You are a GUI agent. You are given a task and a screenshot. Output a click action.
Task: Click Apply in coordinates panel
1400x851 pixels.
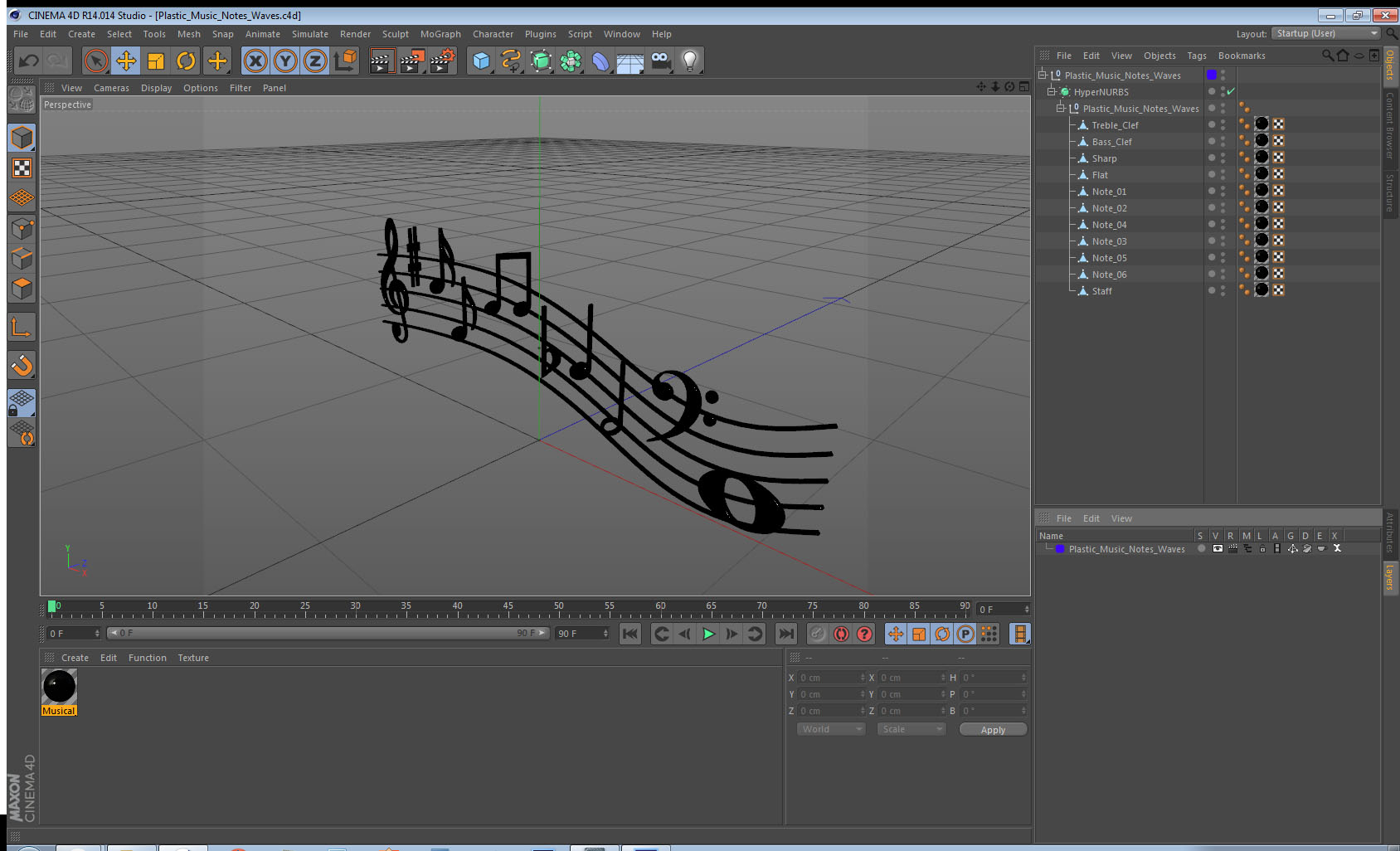point(993,730)
